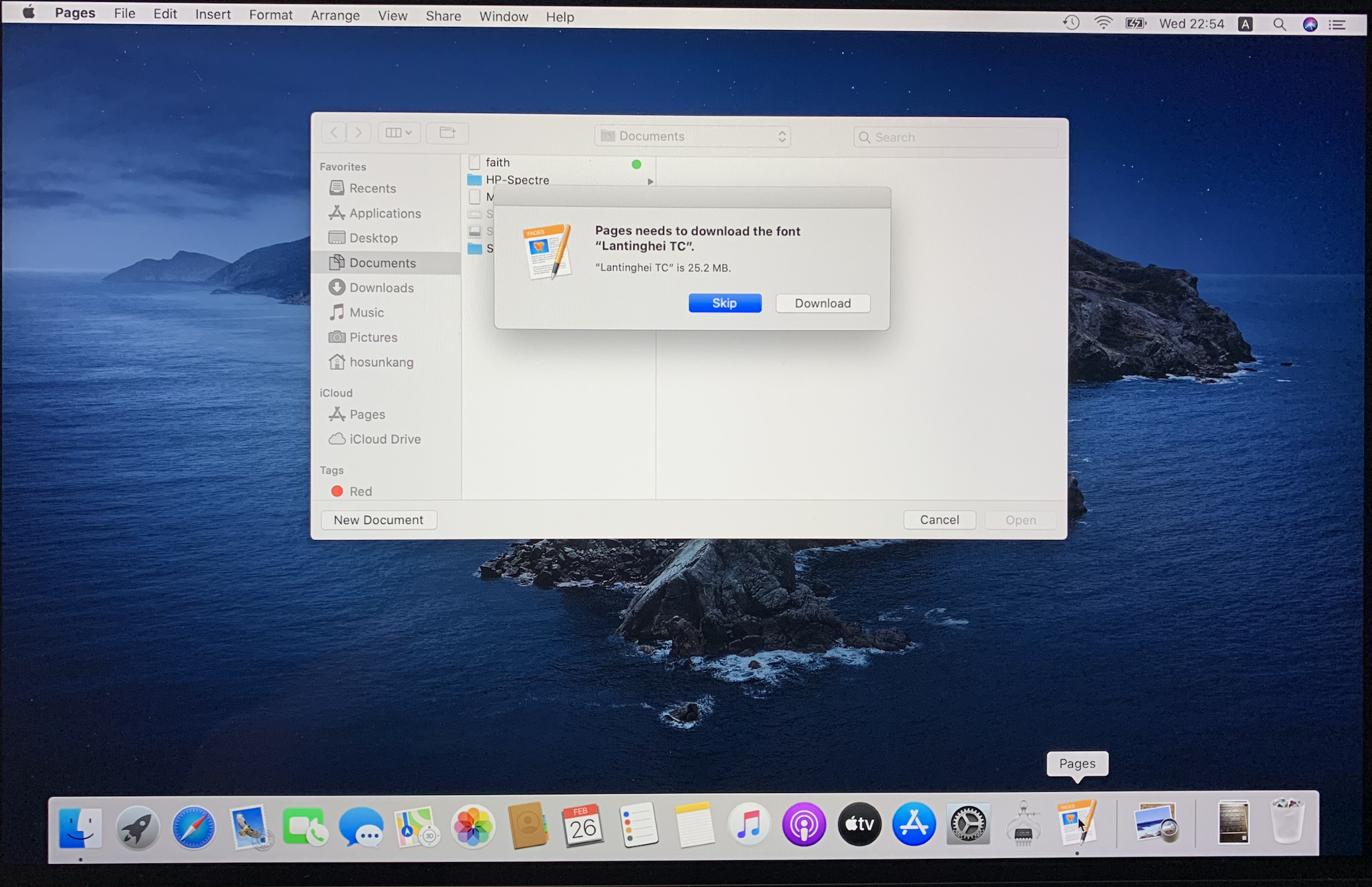Click the new folder toolbar icon
Image resolution: width=1372 pixels, height=887 pixels.
click(448, 132)
